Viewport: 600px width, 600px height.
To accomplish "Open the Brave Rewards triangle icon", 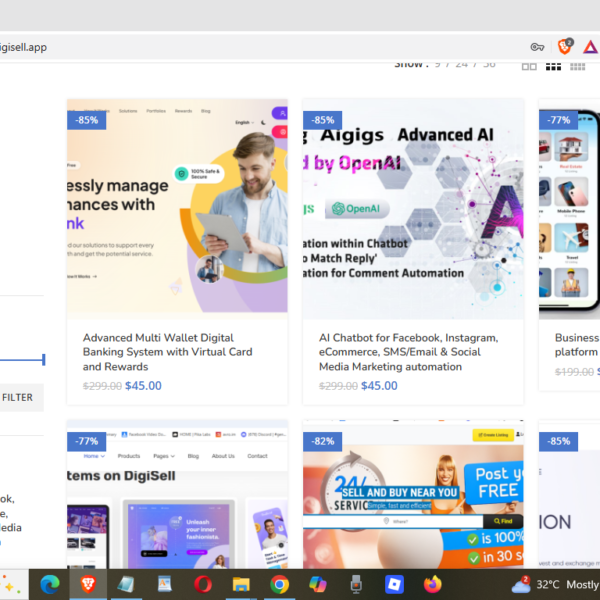I will pyautogui.click(x=590, y=47).
